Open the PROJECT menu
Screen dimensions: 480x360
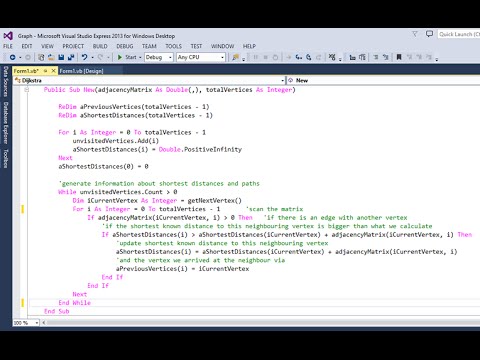73,46
